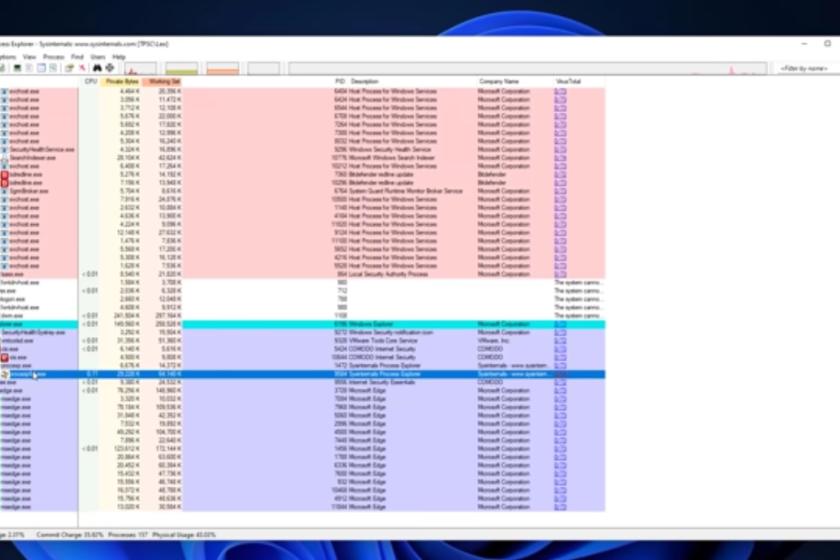Open VirusTotal link on SearchIndexer row
This screenshot has width=840, height=560.
(x=560, y=158)
